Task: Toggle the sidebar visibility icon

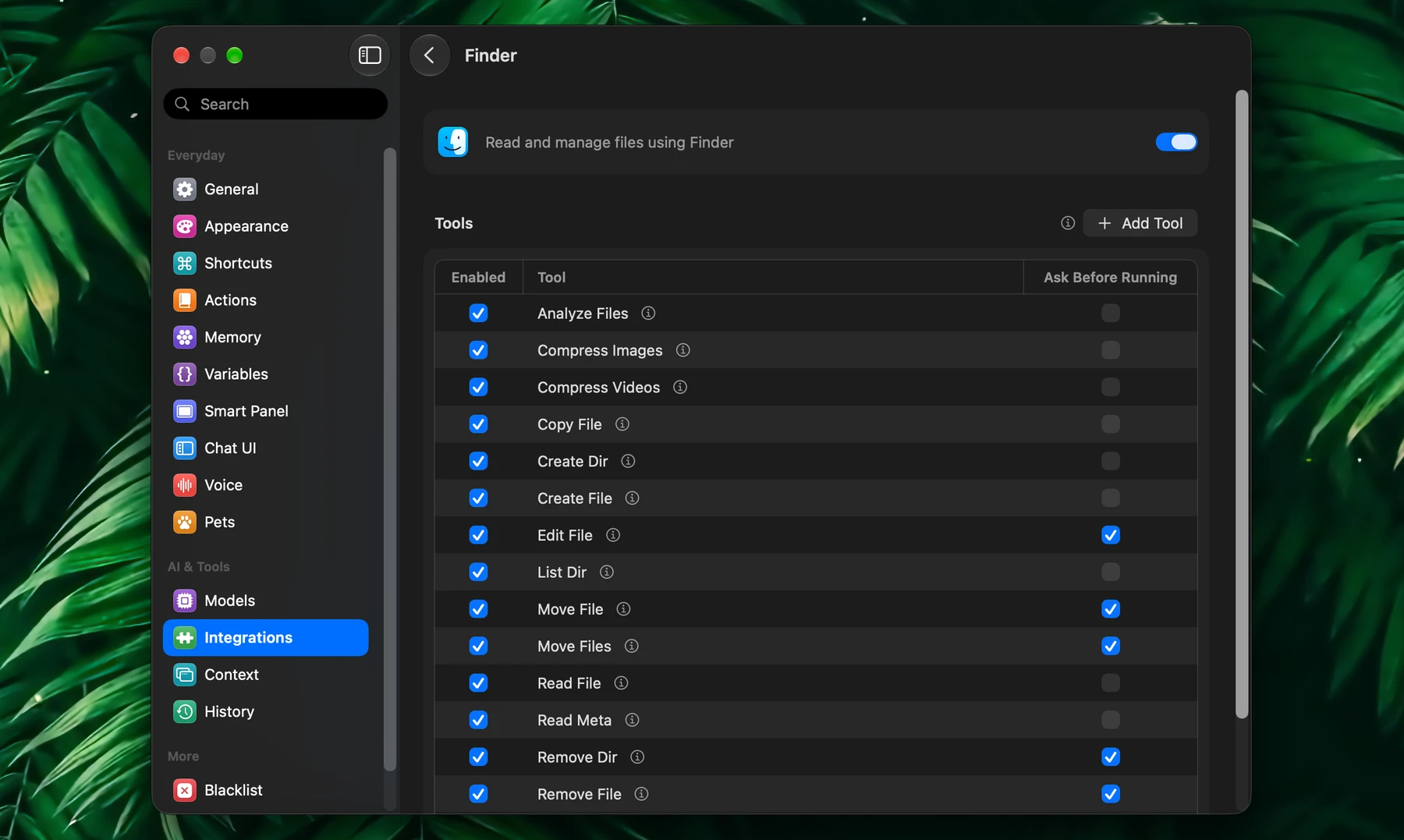Action: [370, 55]
